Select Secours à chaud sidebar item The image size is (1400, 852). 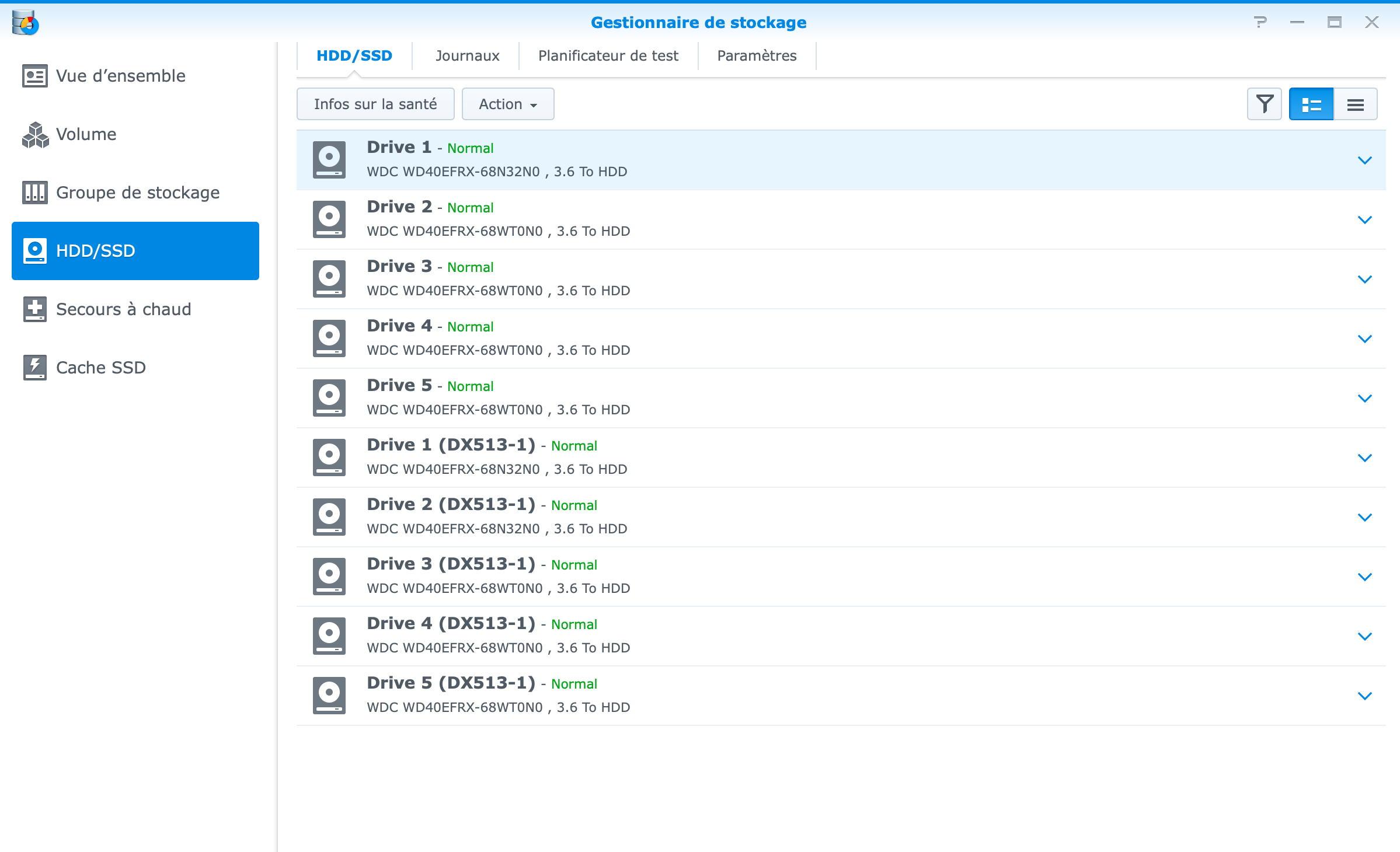click(123, 309)
